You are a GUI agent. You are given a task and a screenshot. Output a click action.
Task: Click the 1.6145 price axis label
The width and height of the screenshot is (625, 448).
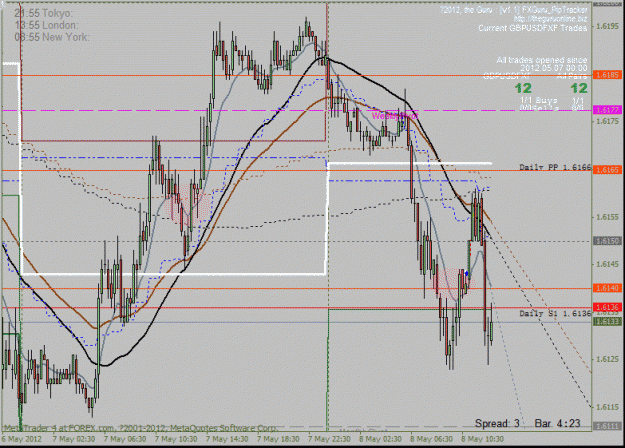pos(607,264)
